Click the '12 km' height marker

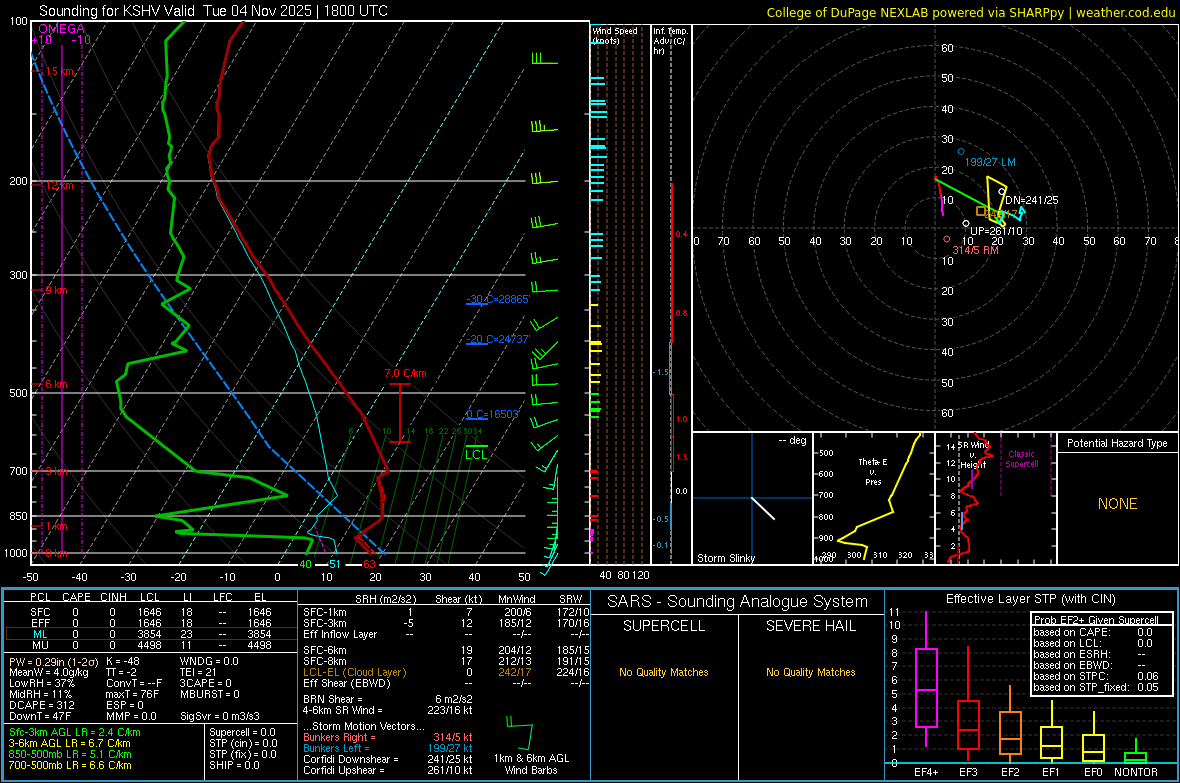59,185
